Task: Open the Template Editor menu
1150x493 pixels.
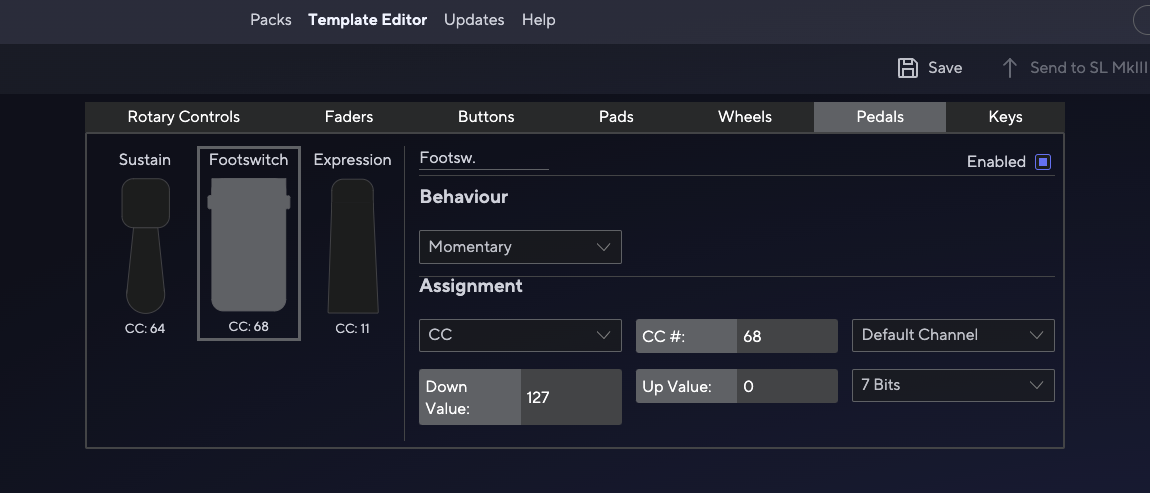Action: (x=367, y=20)
